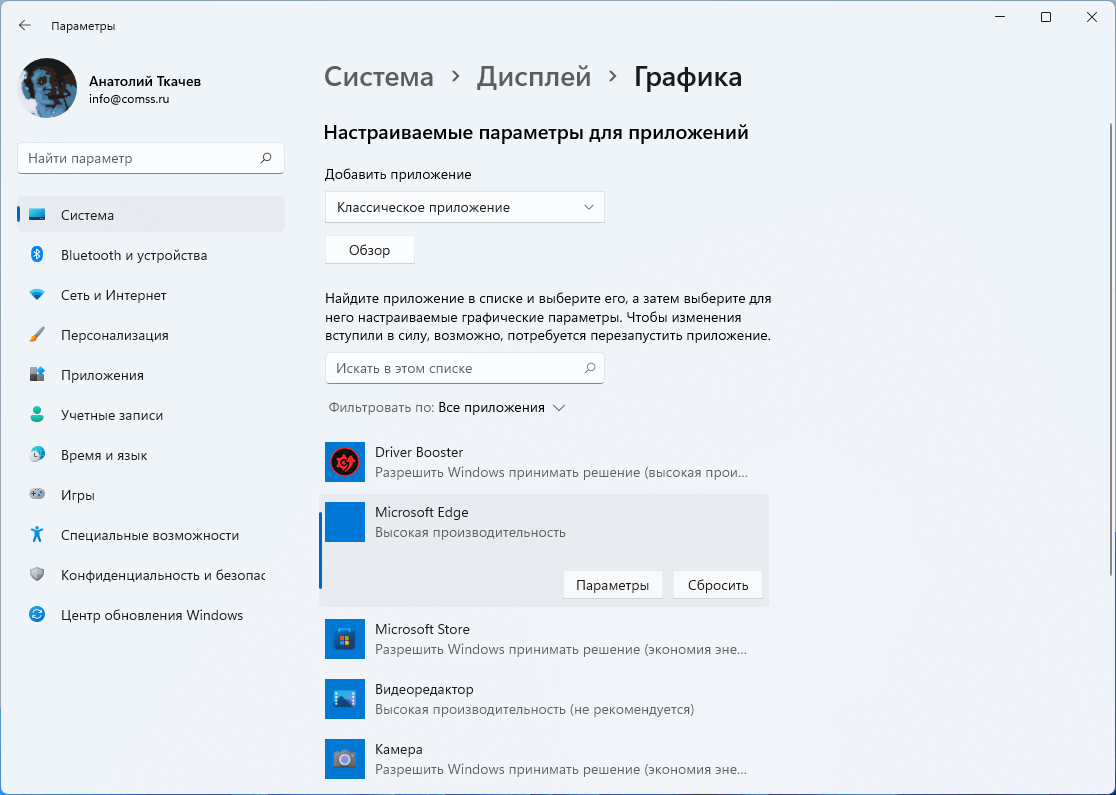The image size is (1116, 795).
Task: Open the Игры settings page
Action: [x=151, y=494]
